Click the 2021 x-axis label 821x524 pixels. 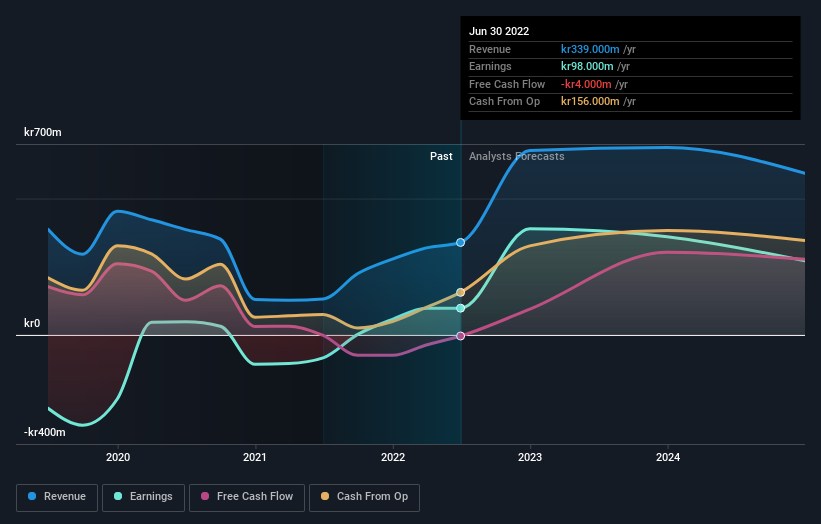(255, 458)
